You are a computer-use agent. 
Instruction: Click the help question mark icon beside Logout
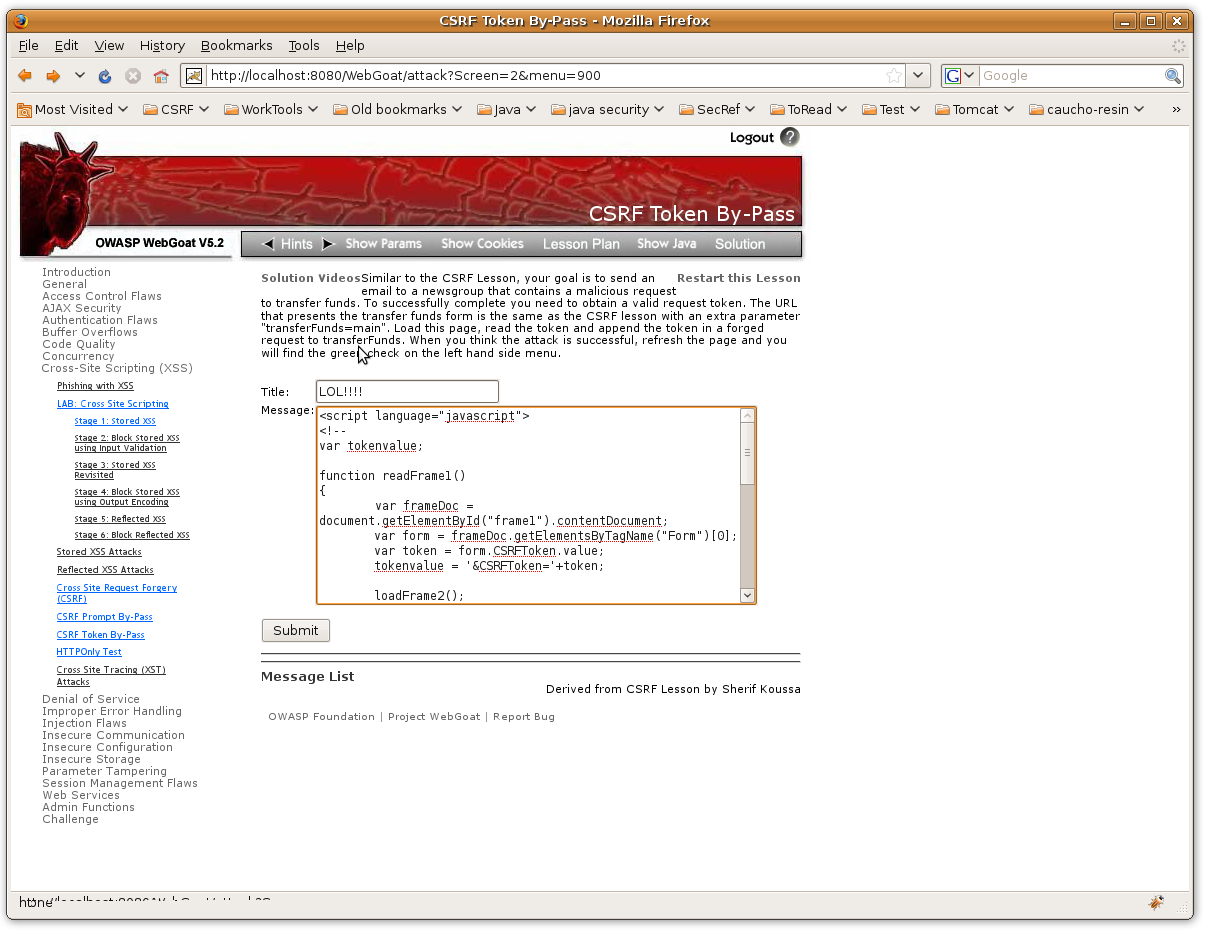pyautogui.click(x=790, y=137)
